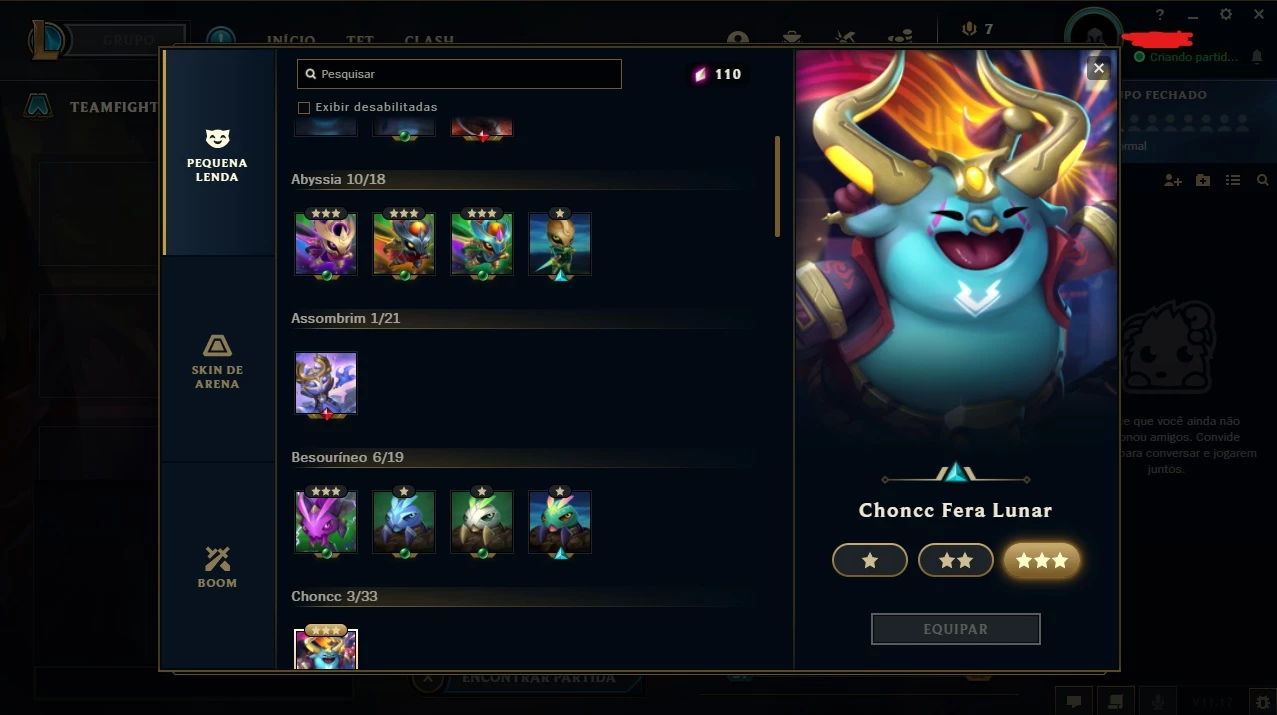Screen dimensions: 1277x715
Task: Select the purple Besouríneo three-star thumbnail
Action: [x=326, y=521]
